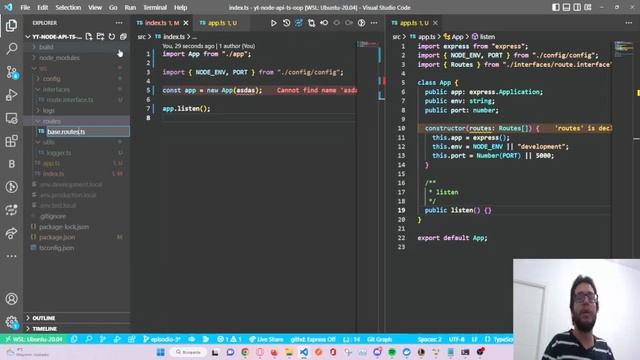Open the Source Control view
Screen dimensions: 640x360
(11, 72)
